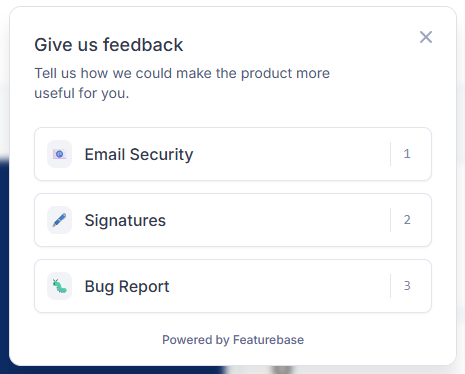Image resolution: width=465 pixels, height=374 pixels.
Task: Click the "Email Security" text label
Action: click(x=139, y=154)
